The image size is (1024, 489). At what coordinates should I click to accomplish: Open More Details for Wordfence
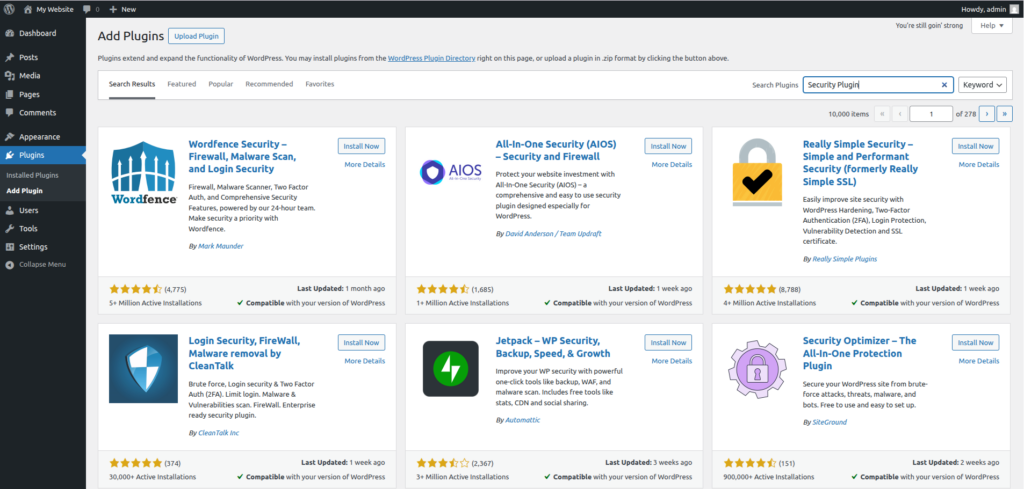click(364, 165)
